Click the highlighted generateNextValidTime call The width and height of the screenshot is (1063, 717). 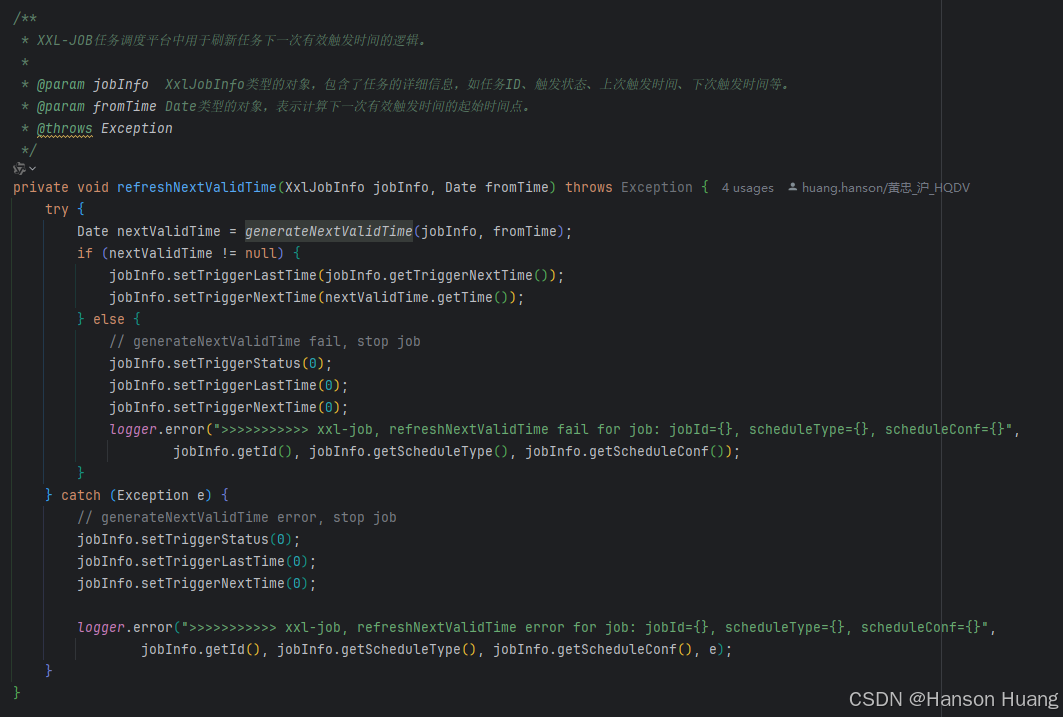tap(329, 231)
